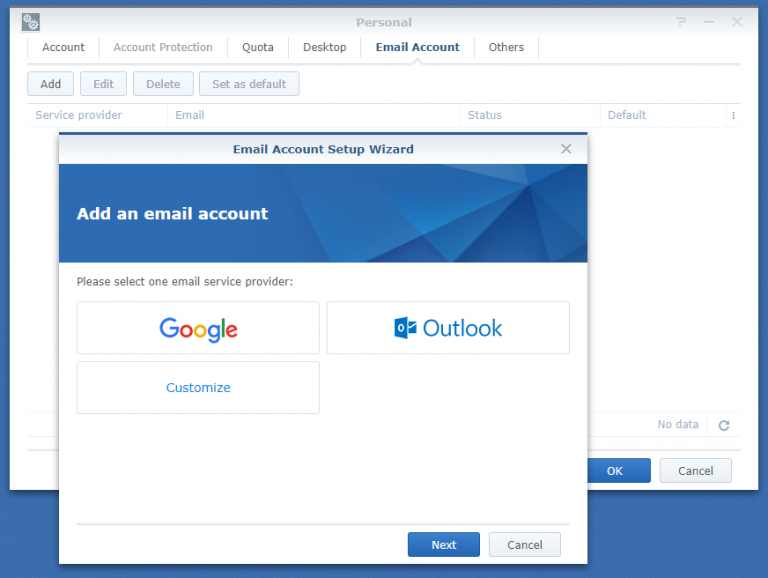Sort by Email column header

click(313, 115)
